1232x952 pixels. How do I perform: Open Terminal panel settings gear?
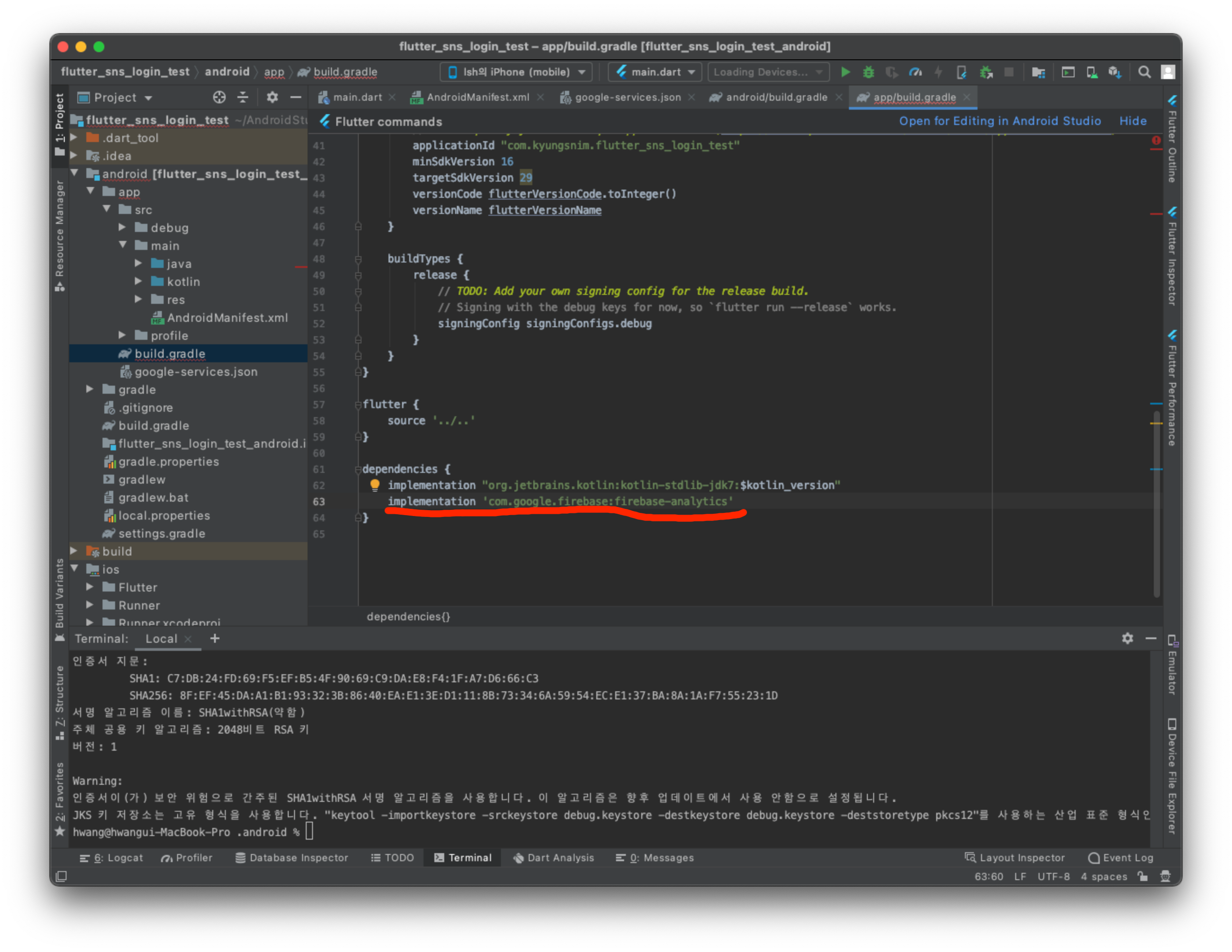(x=1127, y=638)
